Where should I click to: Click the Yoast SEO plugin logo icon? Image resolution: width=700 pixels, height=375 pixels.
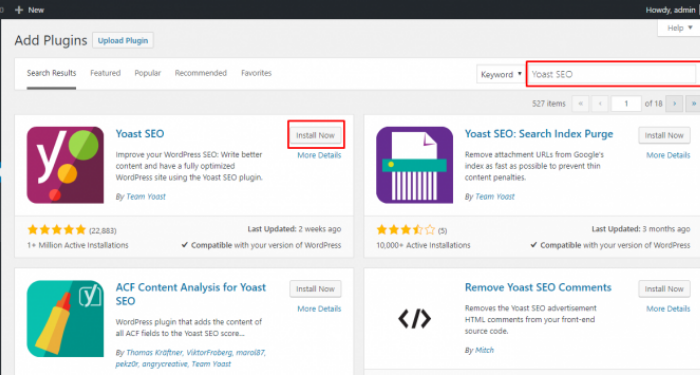click(x=65, y=165)
